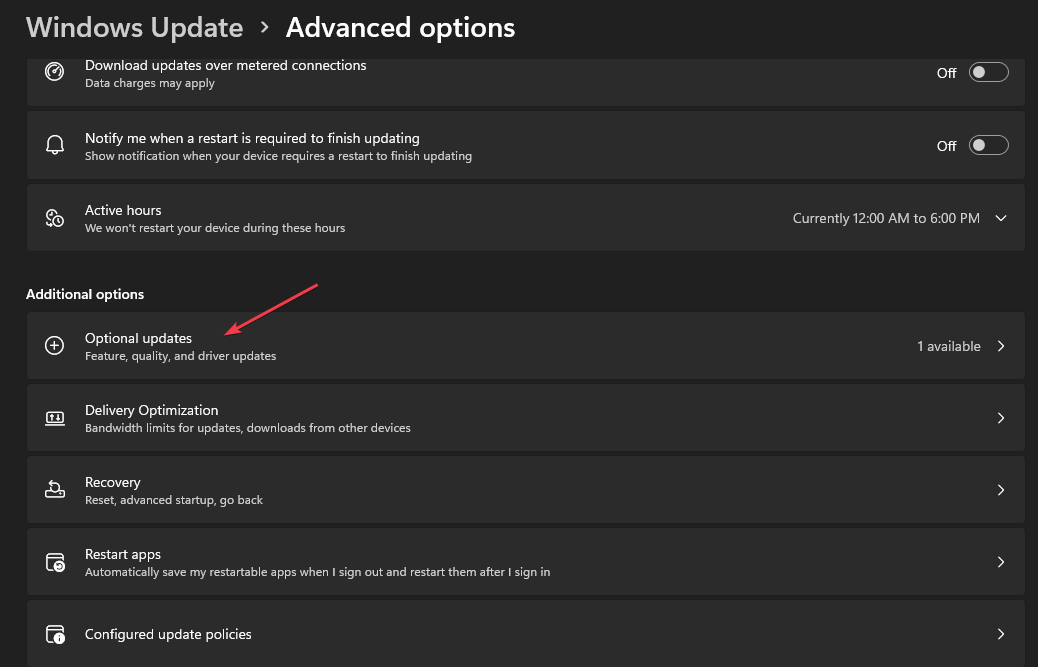The height and width of the screenshot is (667, 1038).
Task: Click 'Currently 12:00 AM to 6:00 PM' value
Action: coord(886,218)
